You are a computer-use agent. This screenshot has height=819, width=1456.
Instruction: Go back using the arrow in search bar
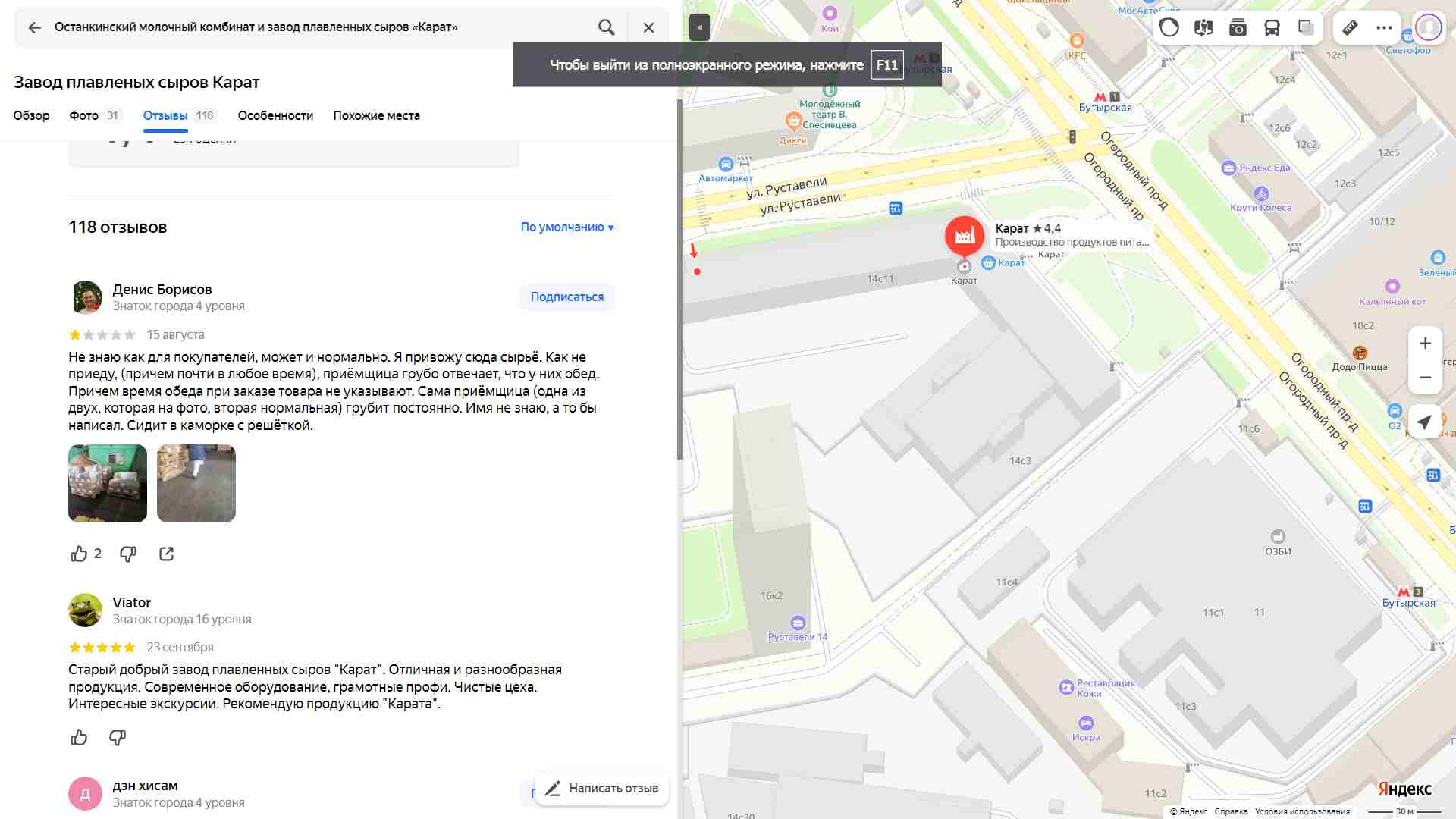pos(34,27)
